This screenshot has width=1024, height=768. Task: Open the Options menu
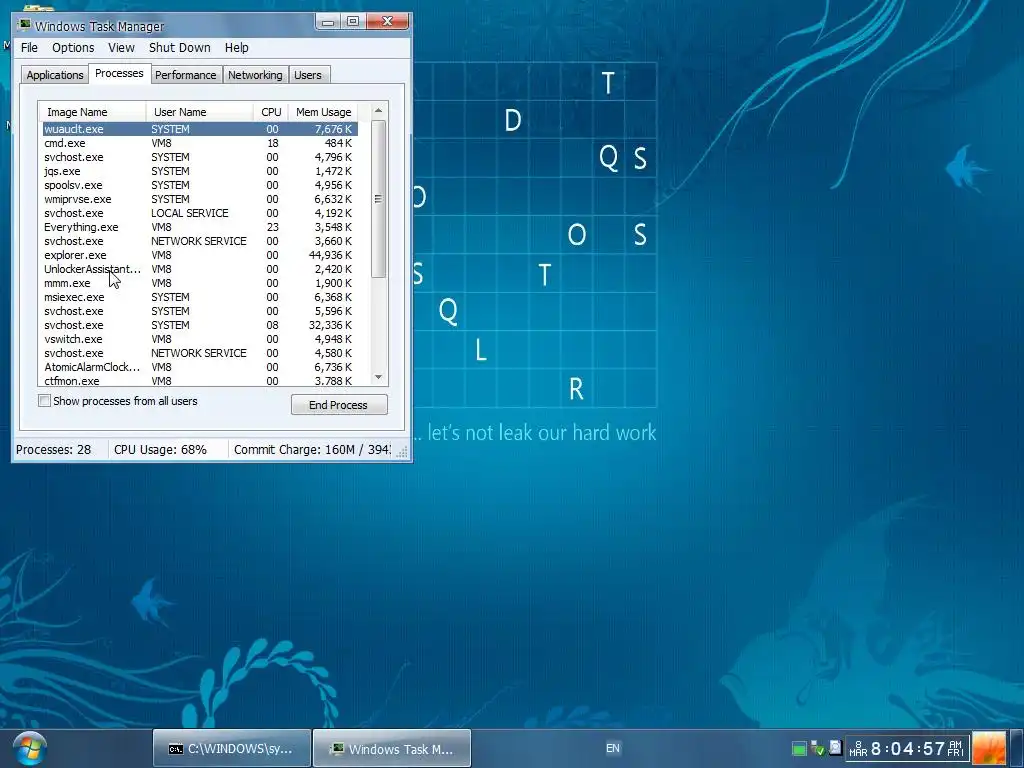coord(73,48)
